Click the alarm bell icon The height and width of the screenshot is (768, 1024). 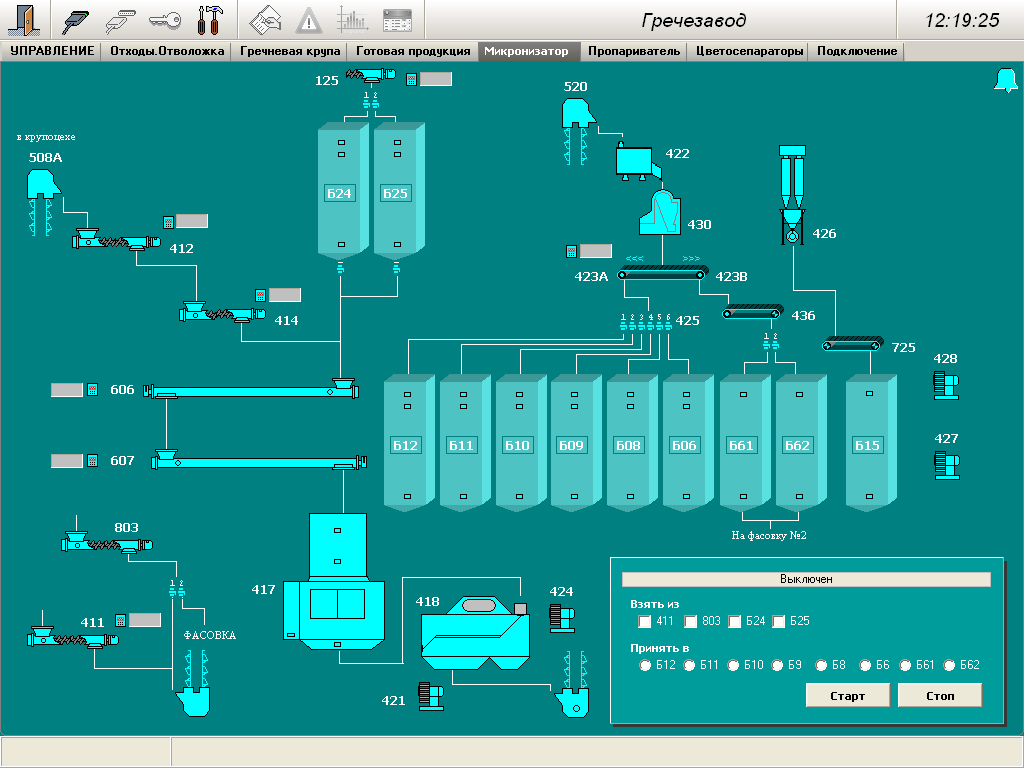[1004, 81]
